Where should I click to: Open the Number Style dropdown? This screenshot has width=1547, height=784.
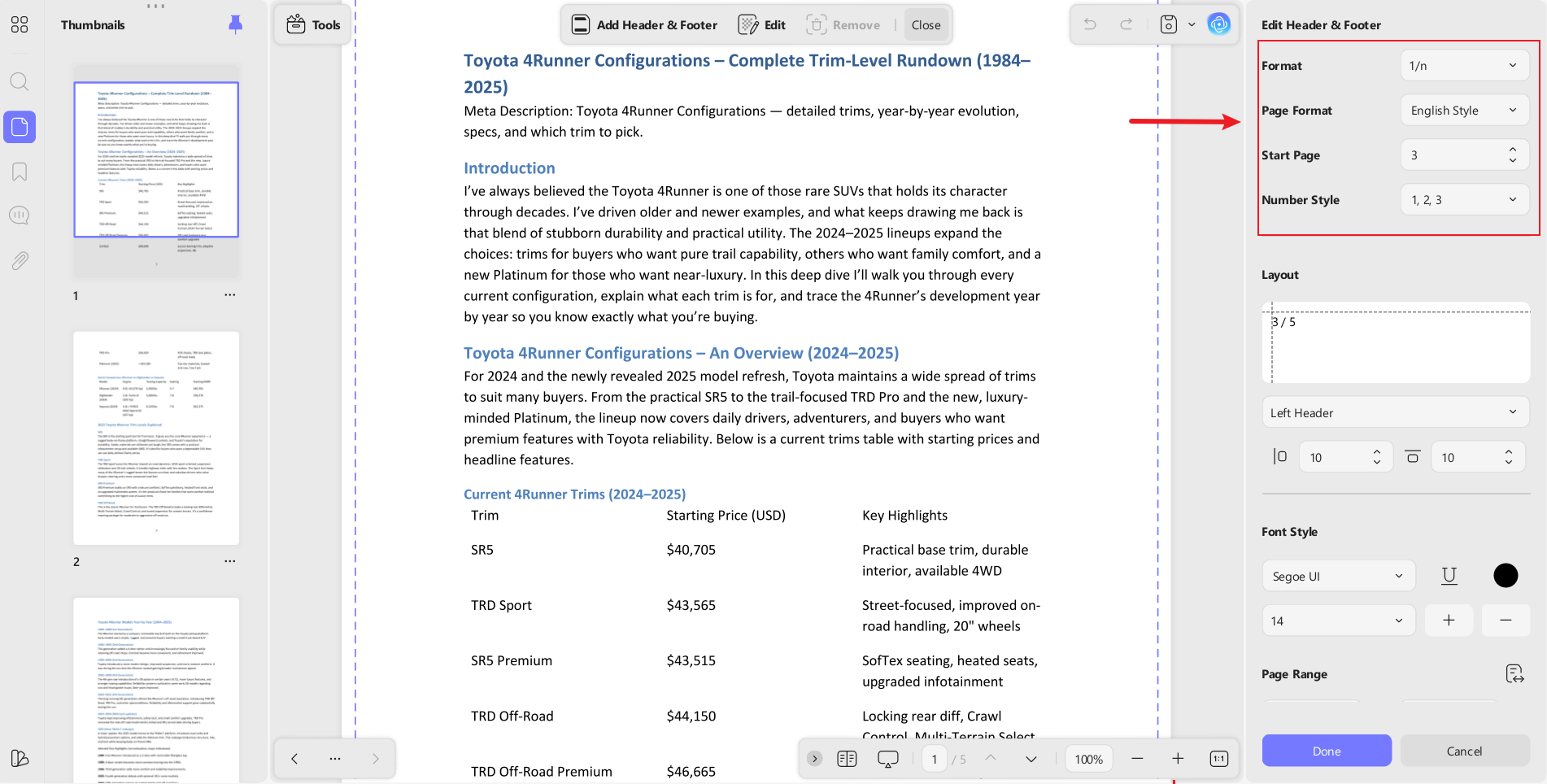(1464, 200)
